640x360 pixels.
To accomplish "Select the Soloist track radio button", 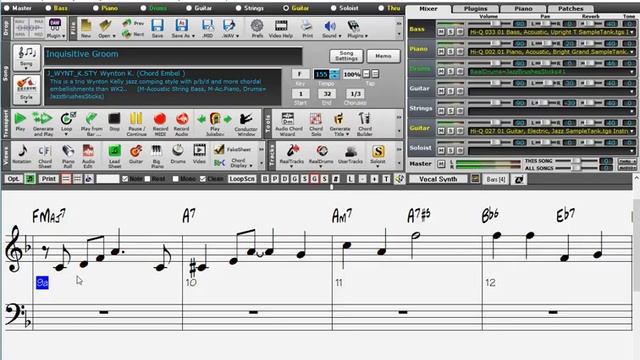I will click(333, 8).
